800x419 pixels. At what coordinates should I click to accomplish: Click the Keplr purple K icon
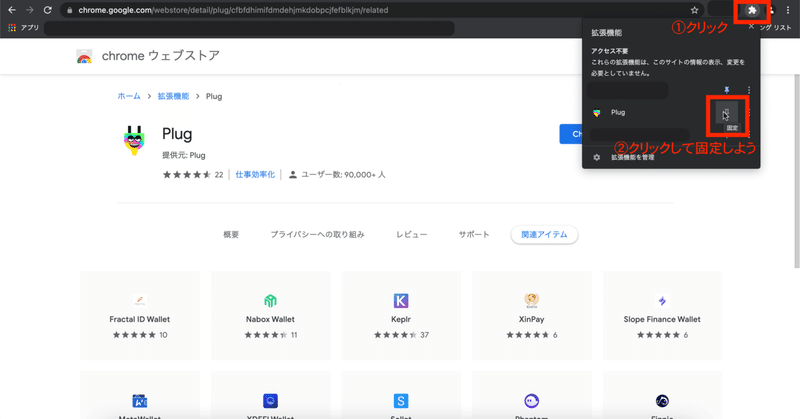(x=401, y=301)
